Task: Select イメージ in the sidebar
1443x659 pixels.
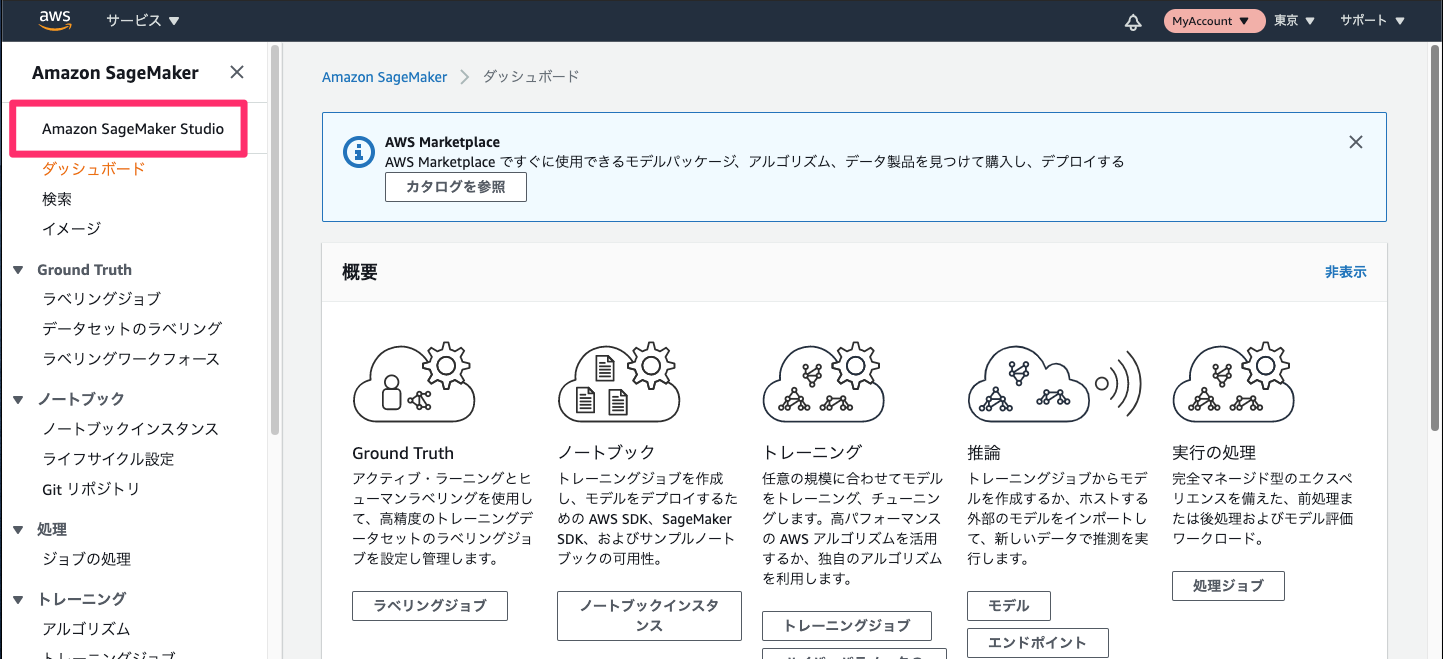Action: tap(72, 229)
